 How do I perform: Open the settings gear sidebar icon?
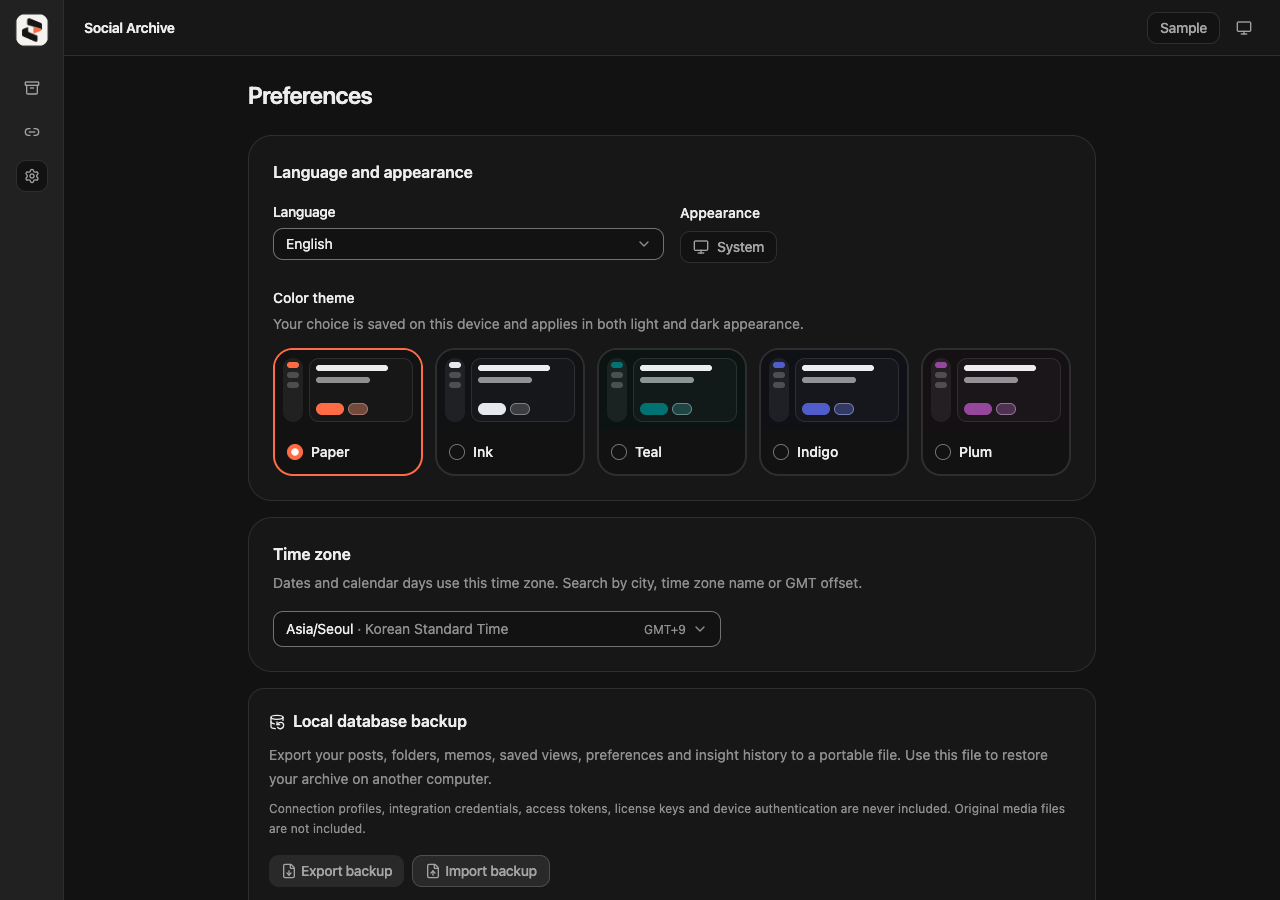coord(32,176)
